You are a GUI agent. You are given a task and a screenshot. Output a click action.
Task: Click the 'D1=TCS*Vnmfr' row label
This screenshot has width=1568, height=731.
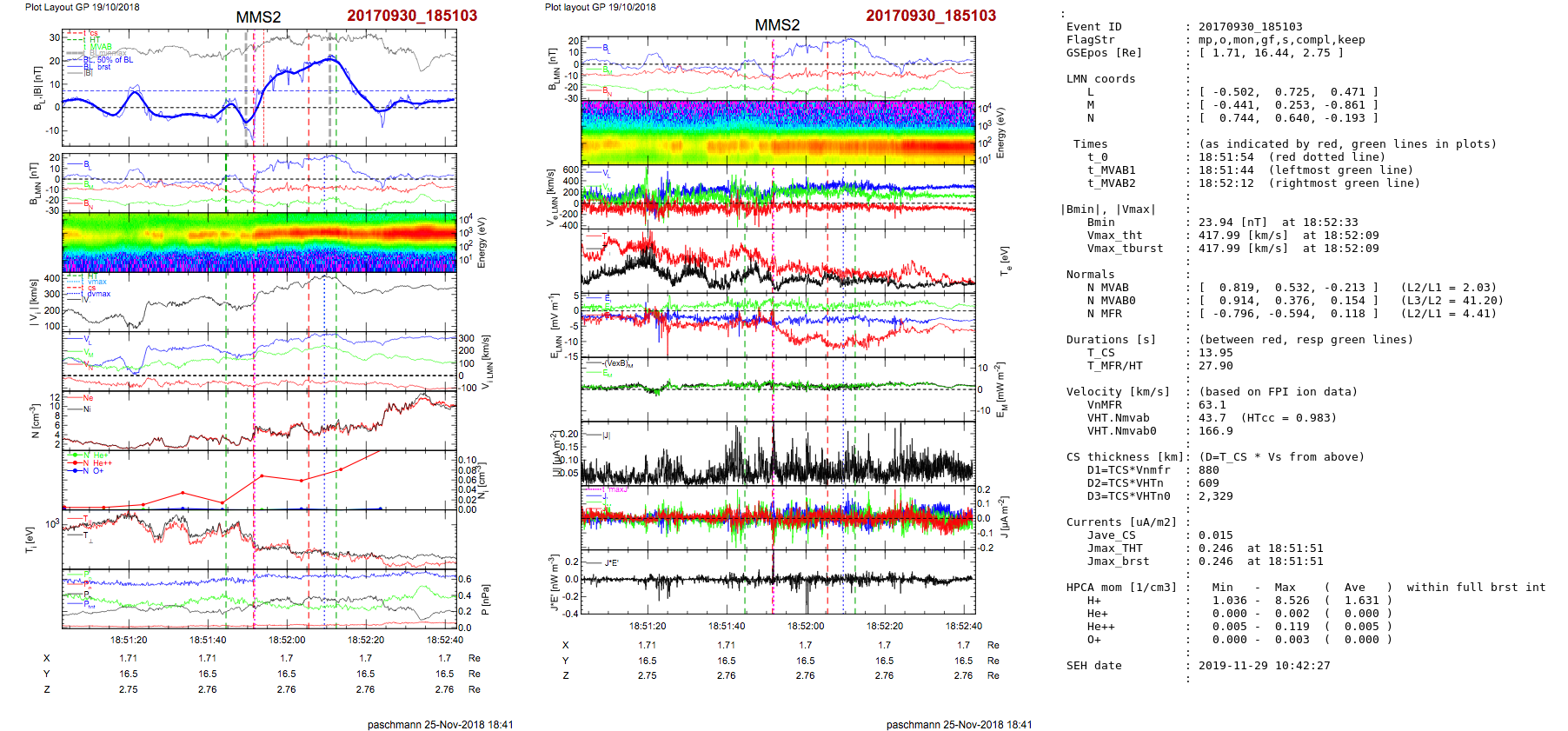coord(1128,470)
